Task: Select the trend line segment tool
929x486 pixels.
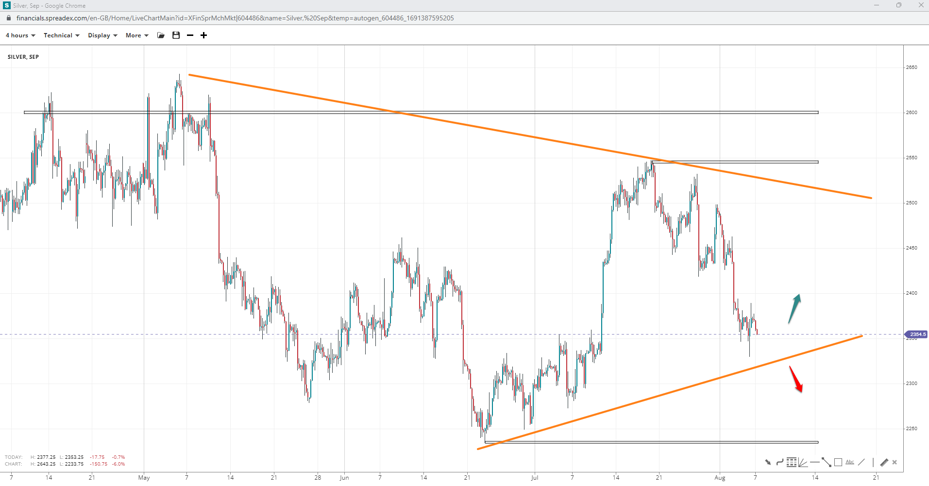Action: 826,462
